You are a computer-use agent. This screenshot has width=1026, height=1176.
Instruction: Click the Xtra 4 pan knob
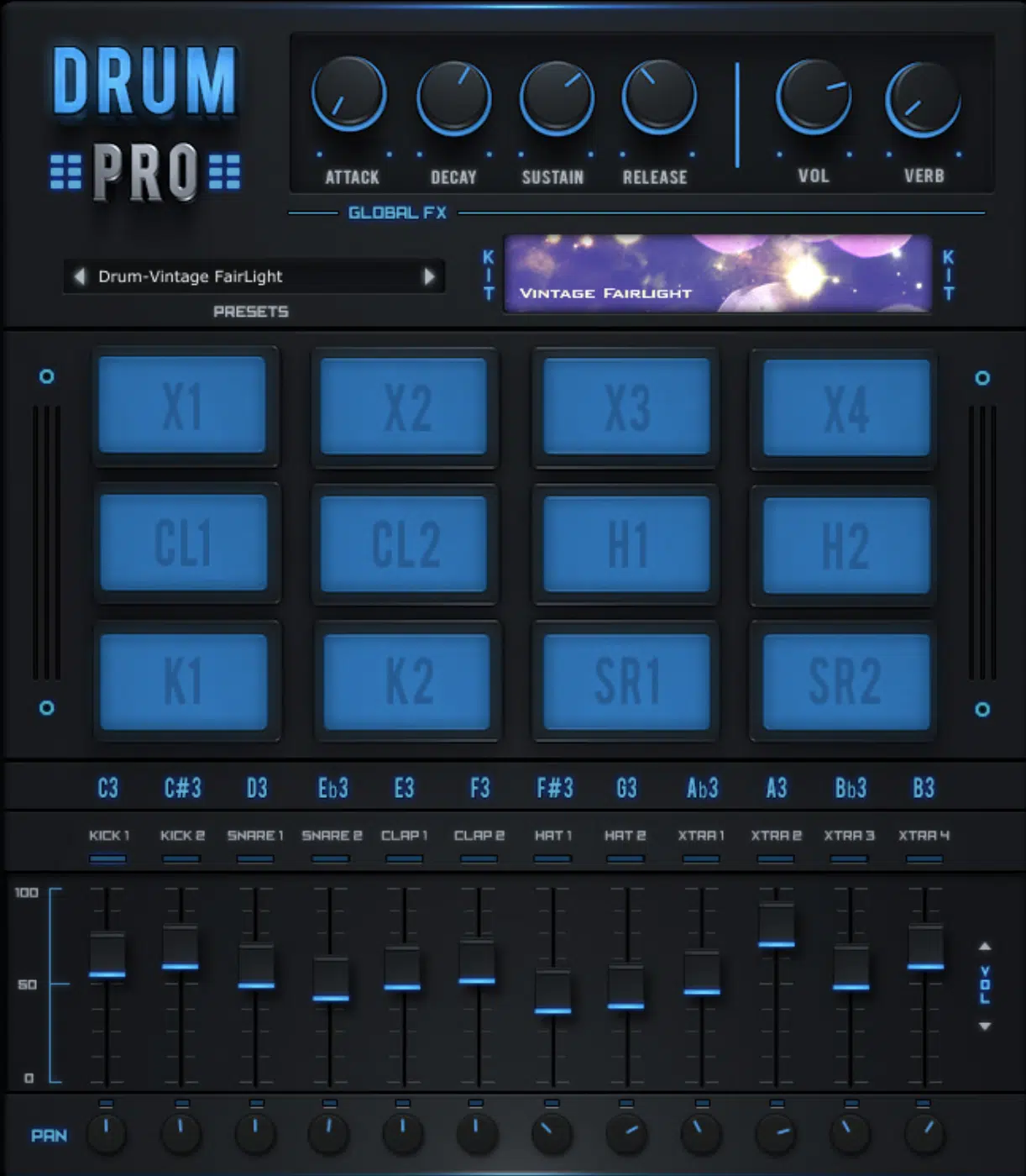point(924,1133)
